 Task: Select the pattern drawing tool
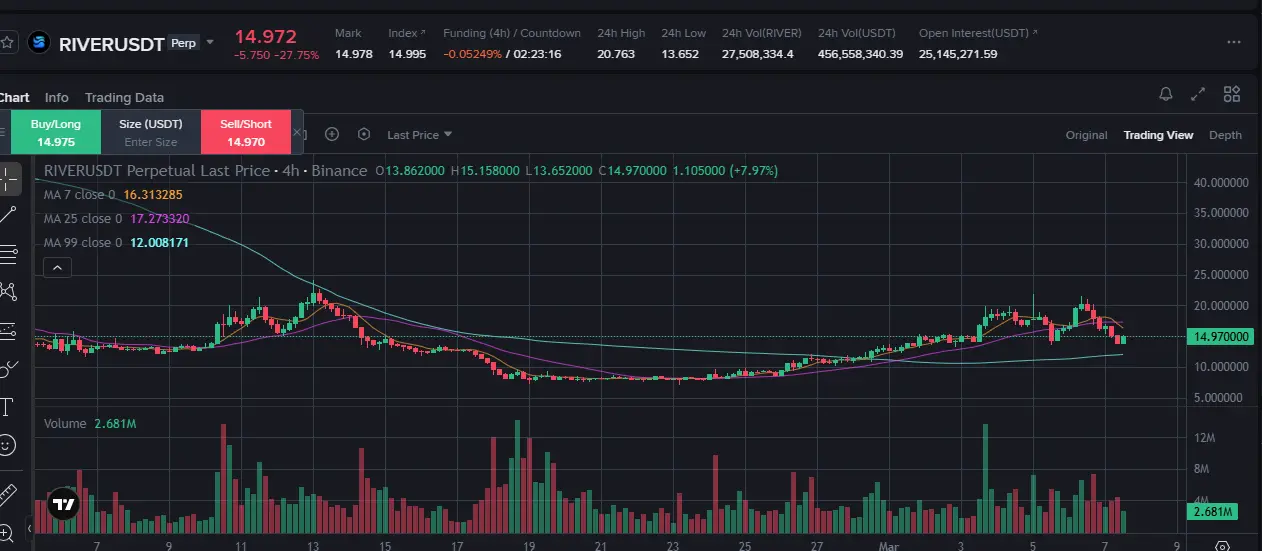point(9,292)
